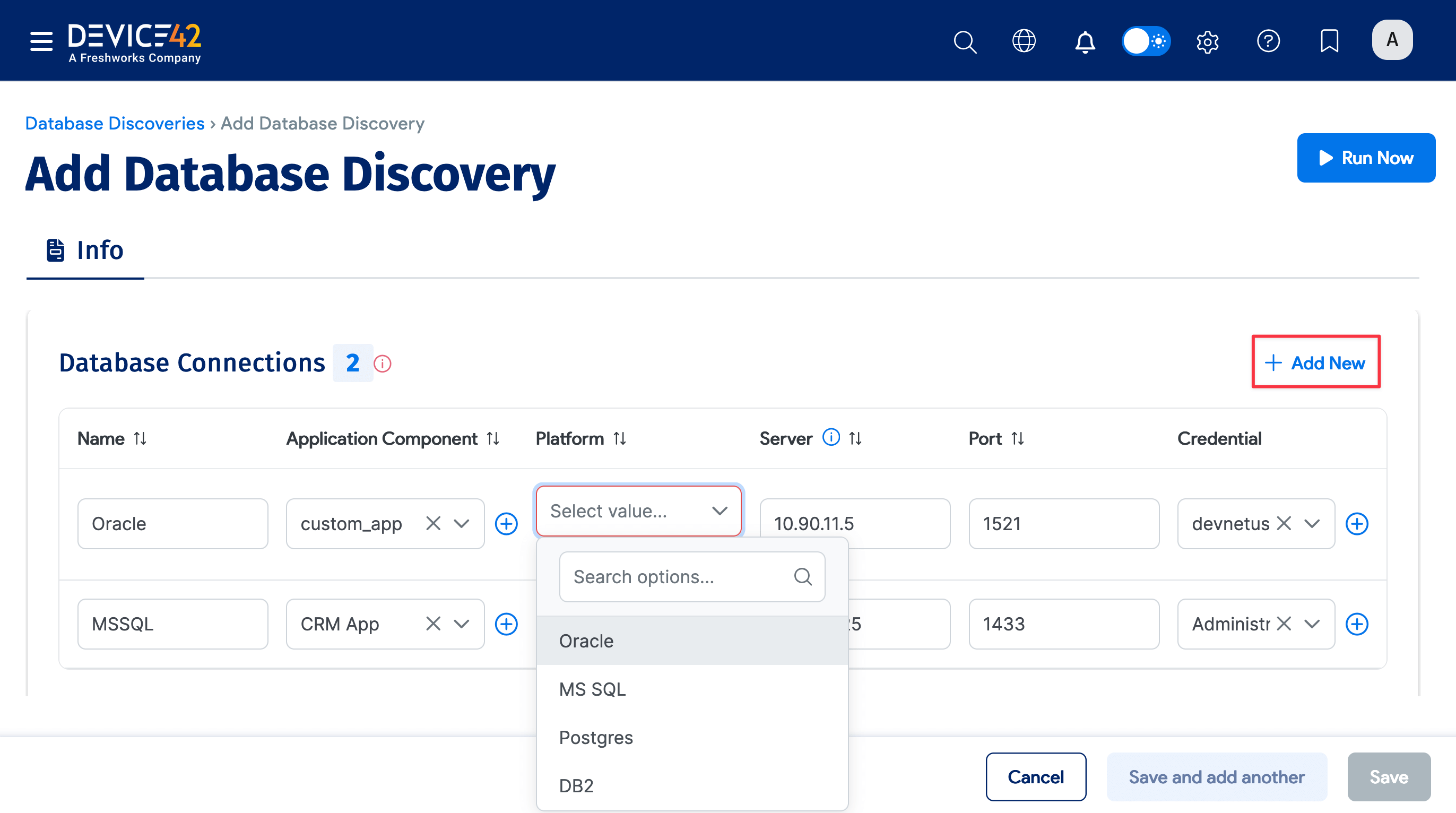Click the Save and add another button
The width and height of the screenshot is (1456, 813).
(1216, 777)
